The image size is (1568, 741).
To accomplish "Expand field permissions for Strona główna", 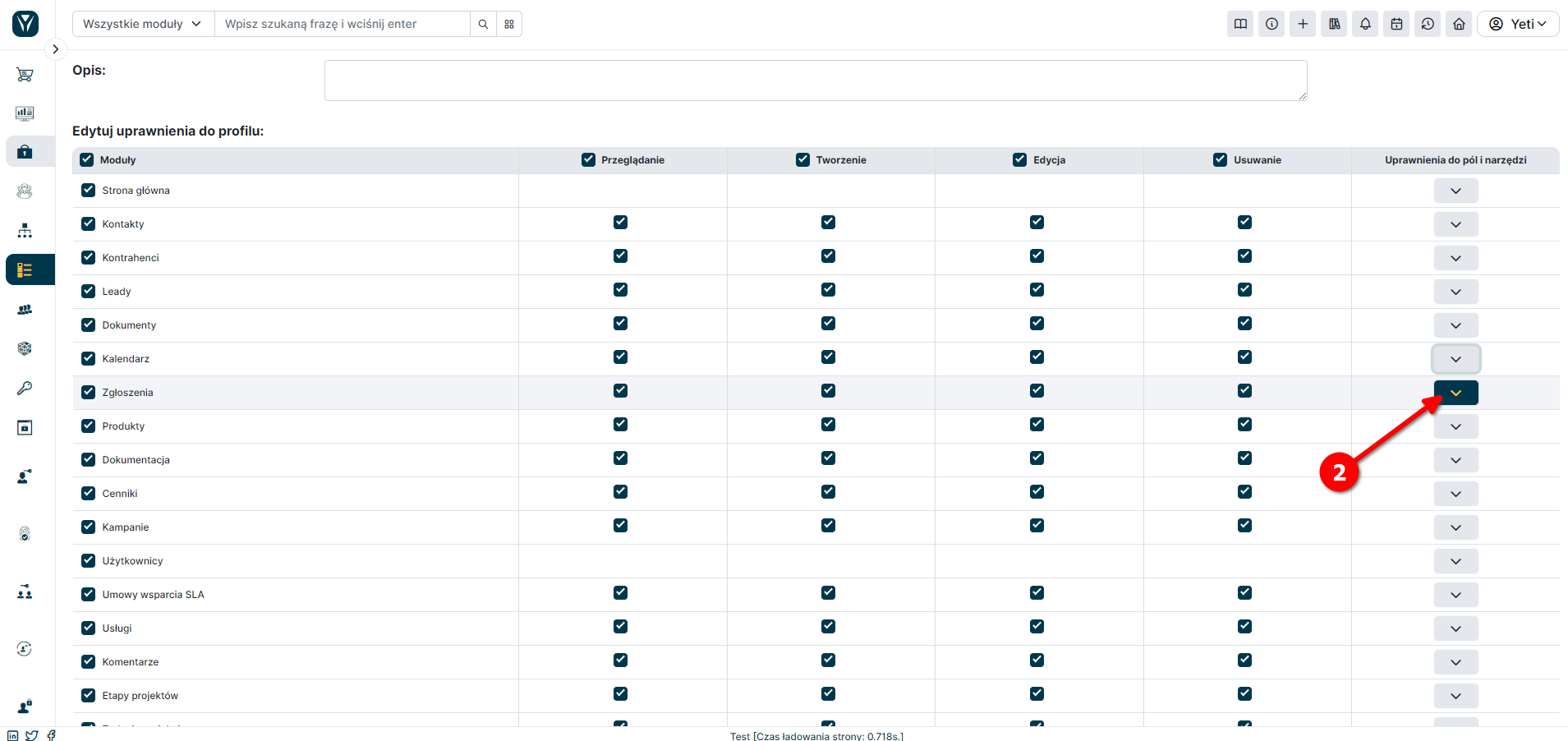I will [x=1455, y=191].
